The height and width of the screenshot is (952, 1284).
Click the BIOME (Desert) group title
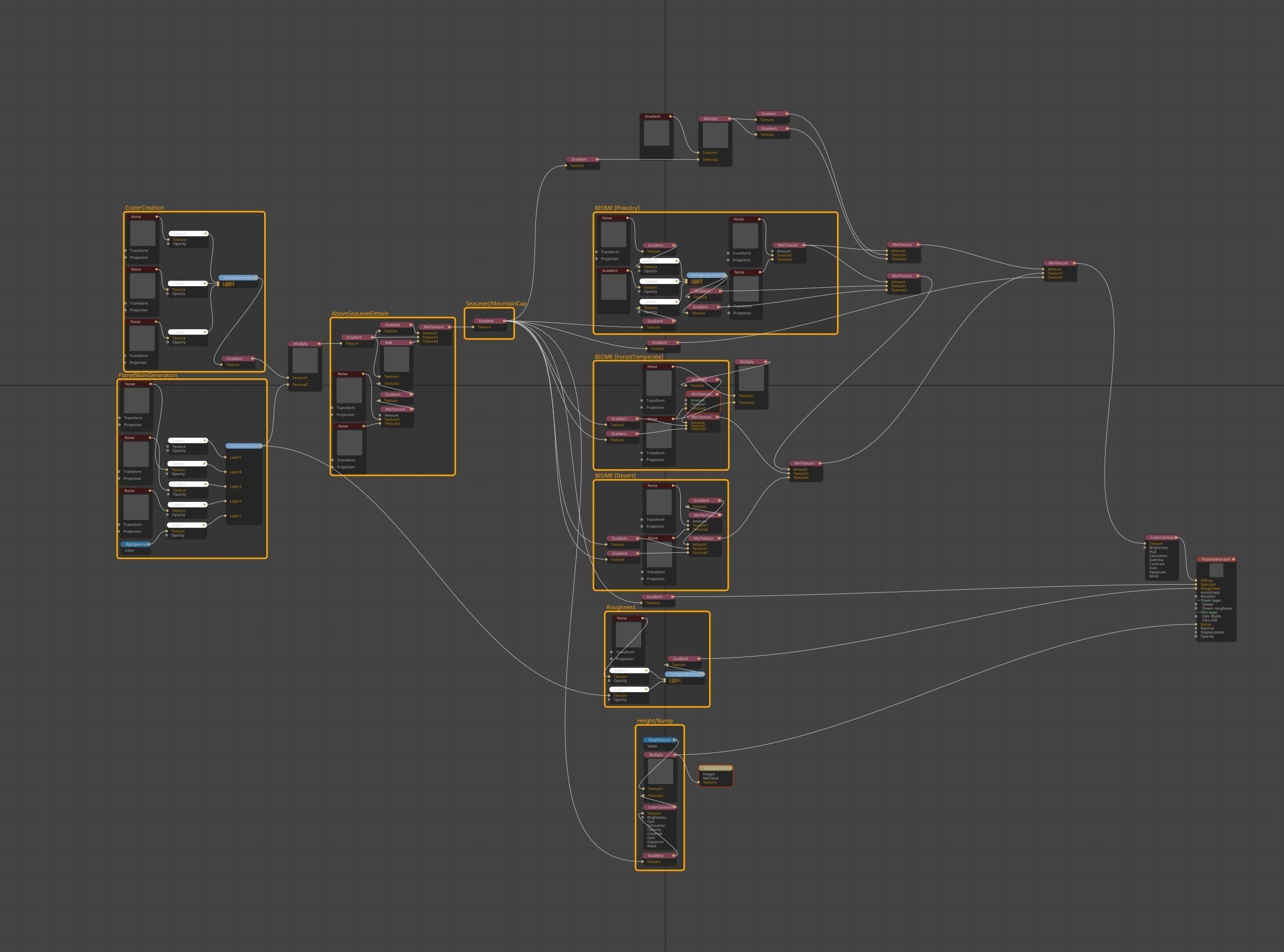click(x=615, y=475)
